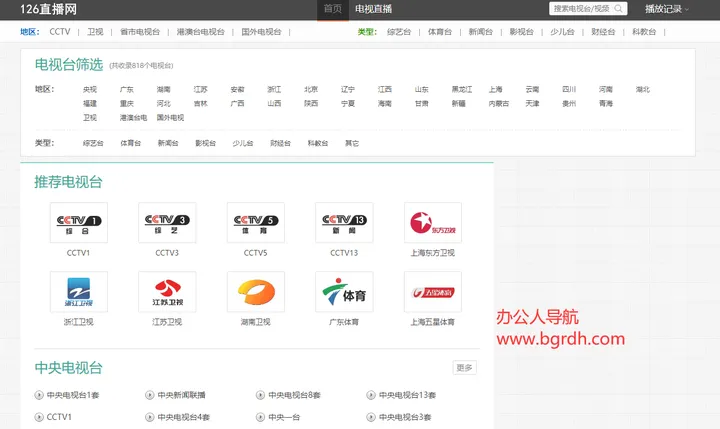The height and width of the screenshot is (429, 720).
Task: Open the 江苏卫视 channel logo
Action: pyautogui.click(x=167, y=292)
